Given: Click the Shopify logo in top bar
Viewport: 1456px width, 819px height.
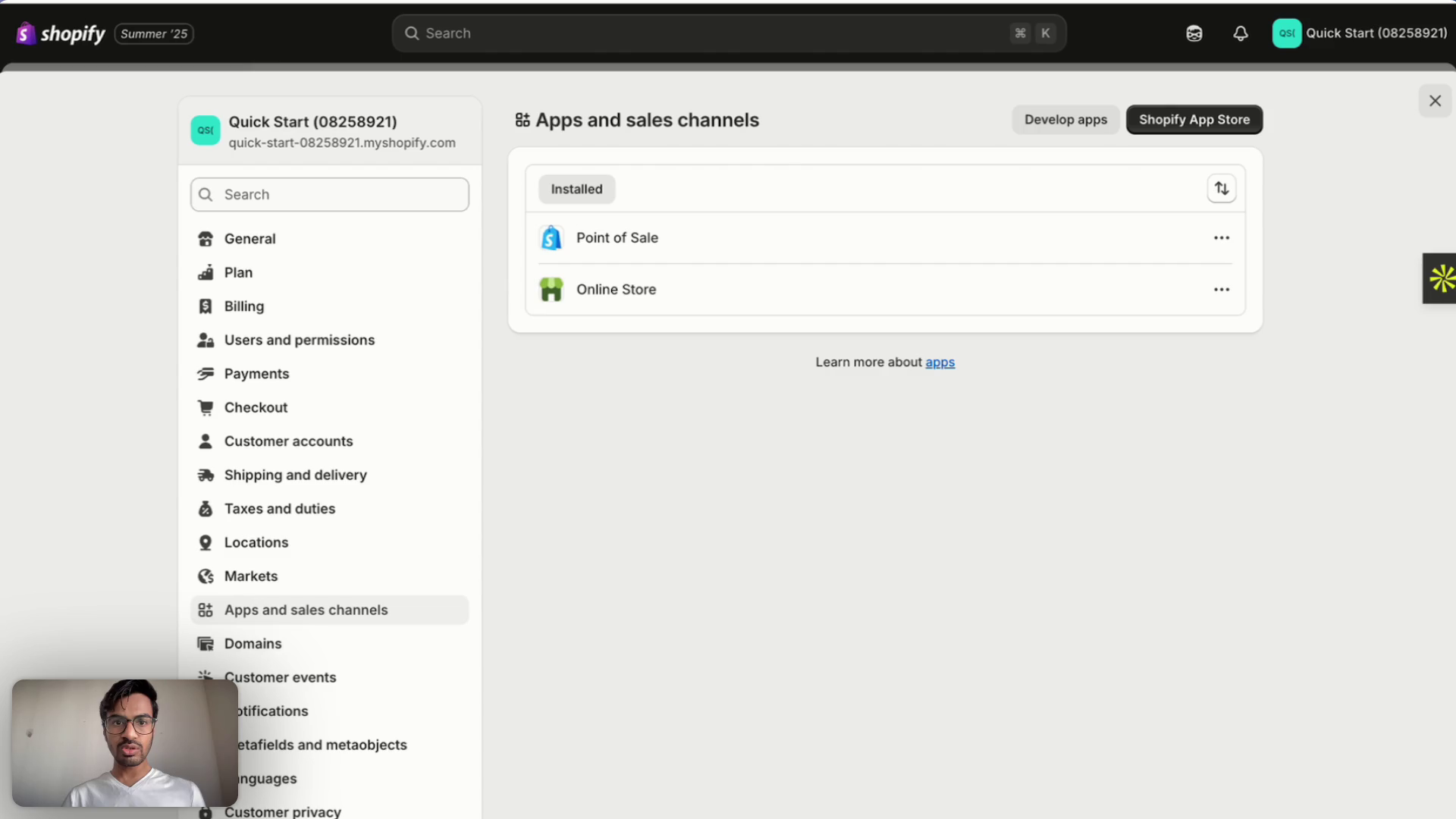Looking at the screenshot, I should pos(61,33).
